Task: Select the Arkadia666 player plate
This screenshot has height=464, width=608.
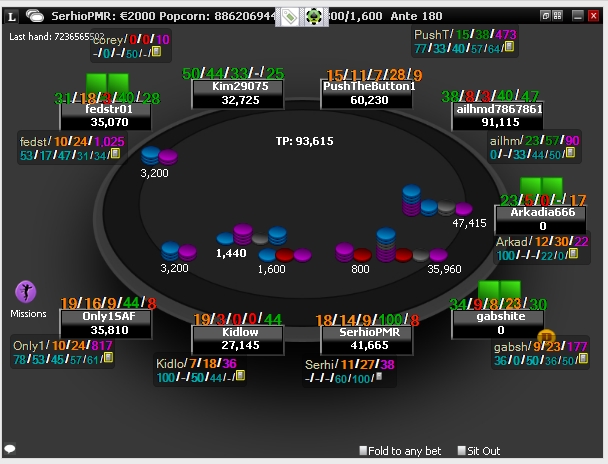Action: 541,219
